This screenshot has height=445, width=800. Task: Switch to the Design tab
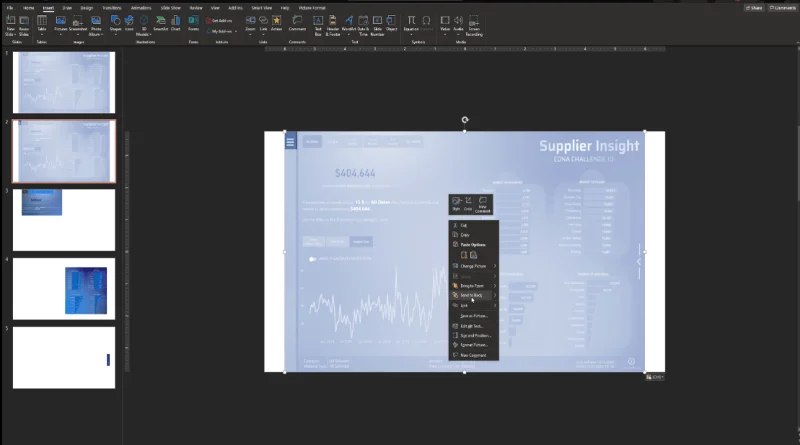click(87, 8)
